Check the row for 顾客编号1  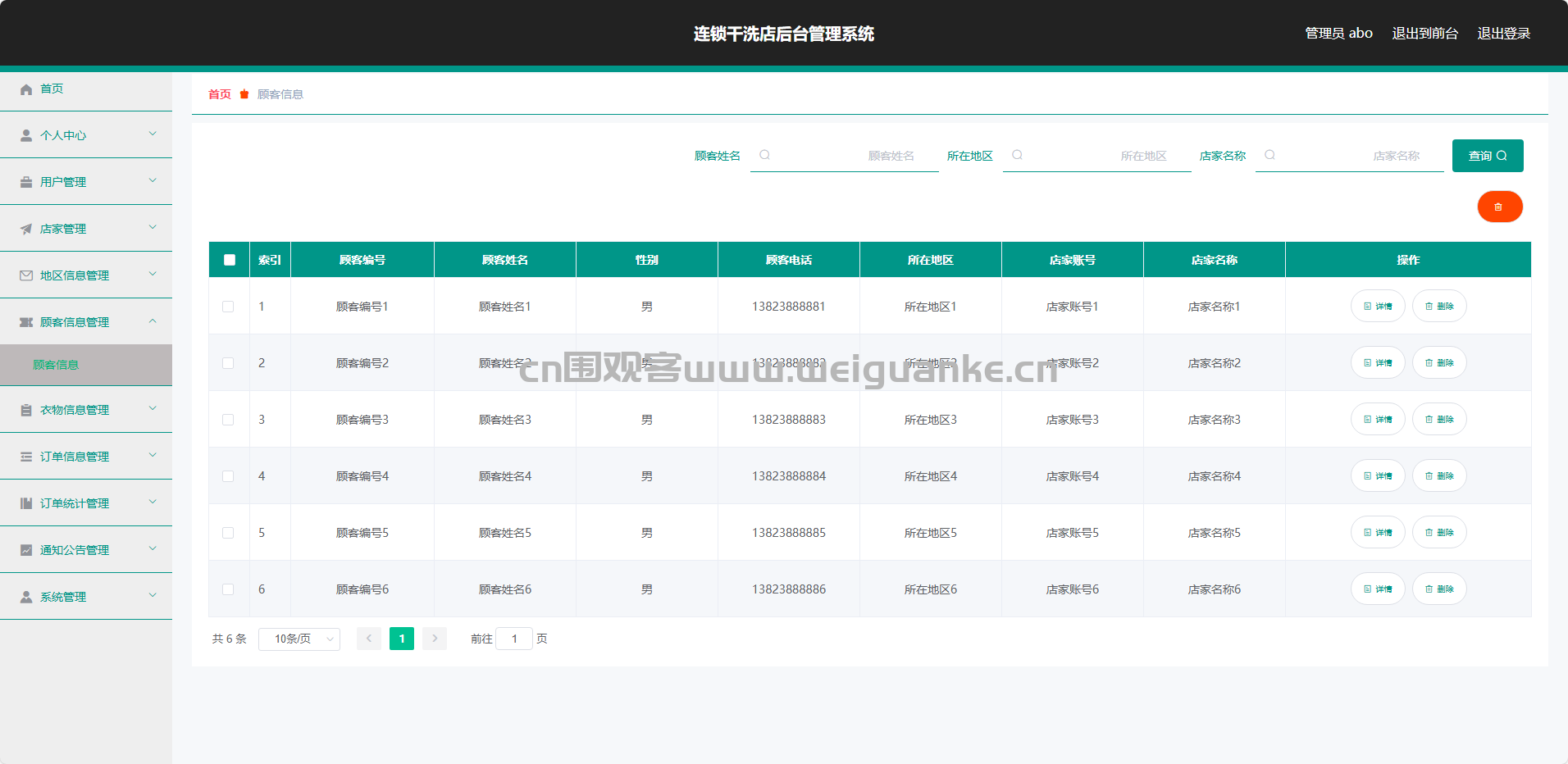coord(228,307)
